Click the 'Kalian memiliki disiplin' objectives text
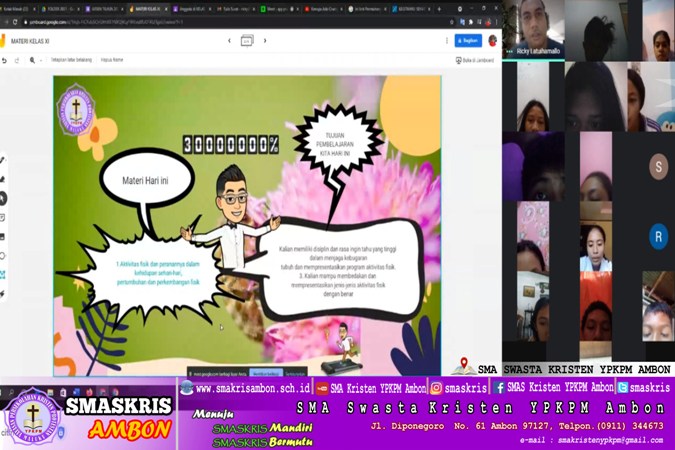 [338, 271]
